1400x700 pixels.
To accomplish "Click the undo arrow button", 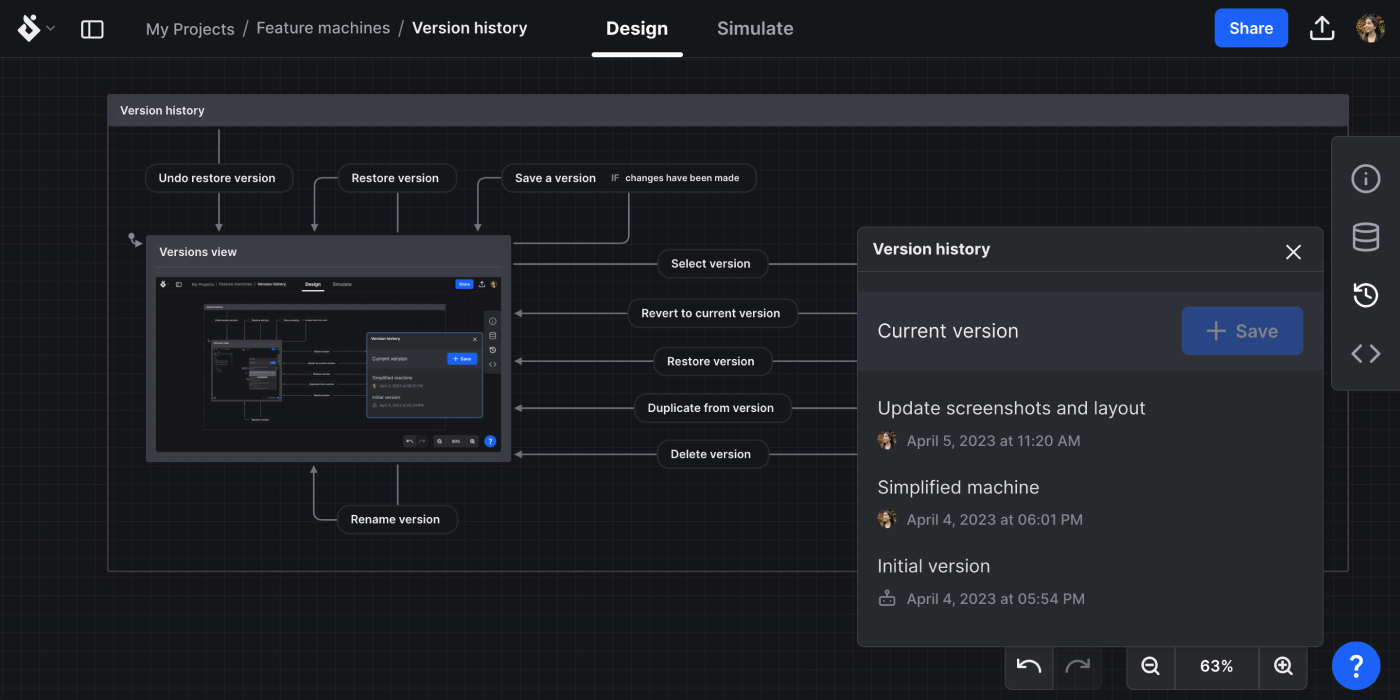I will 1029,666.
